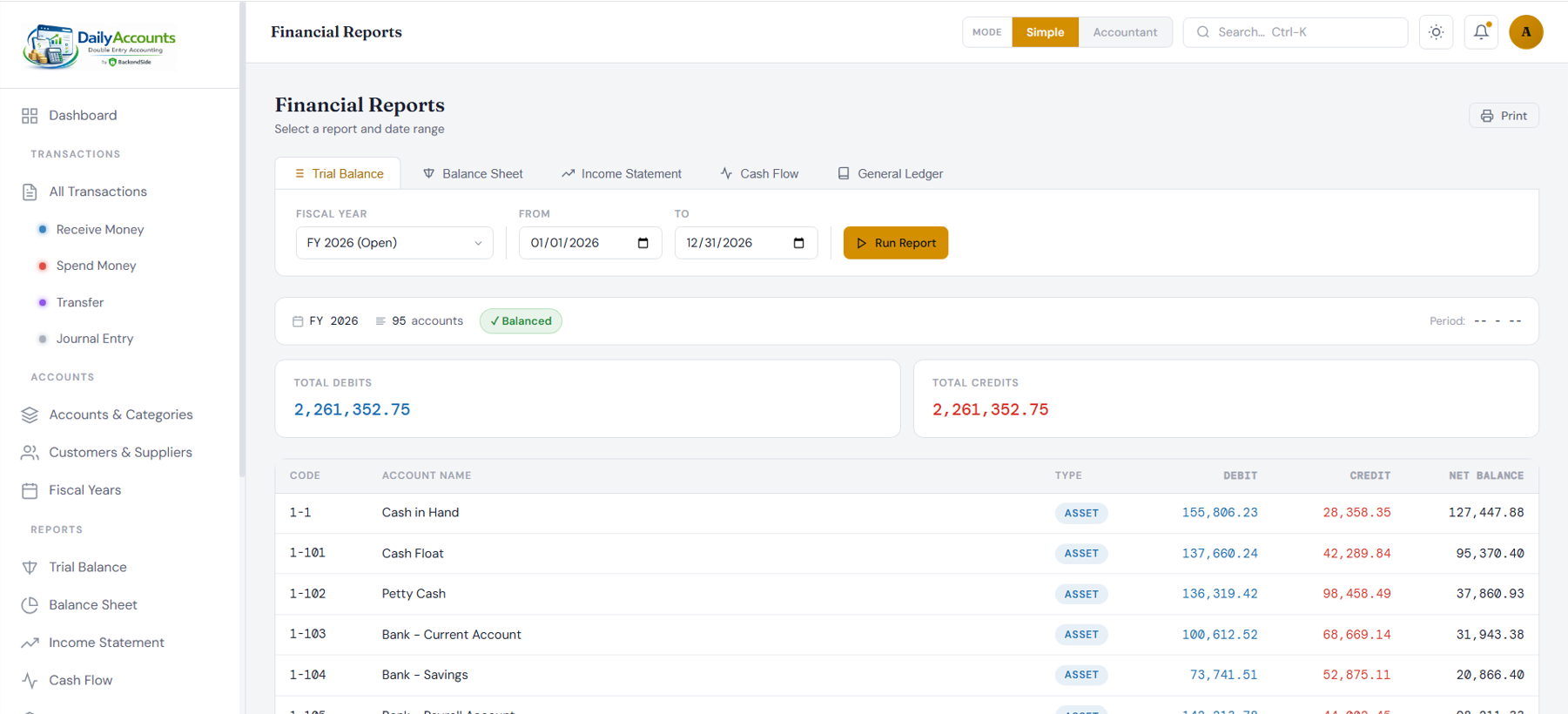Open user avatar menu A
Viewport: 1568px width, 714px height.
(1526, 32)
